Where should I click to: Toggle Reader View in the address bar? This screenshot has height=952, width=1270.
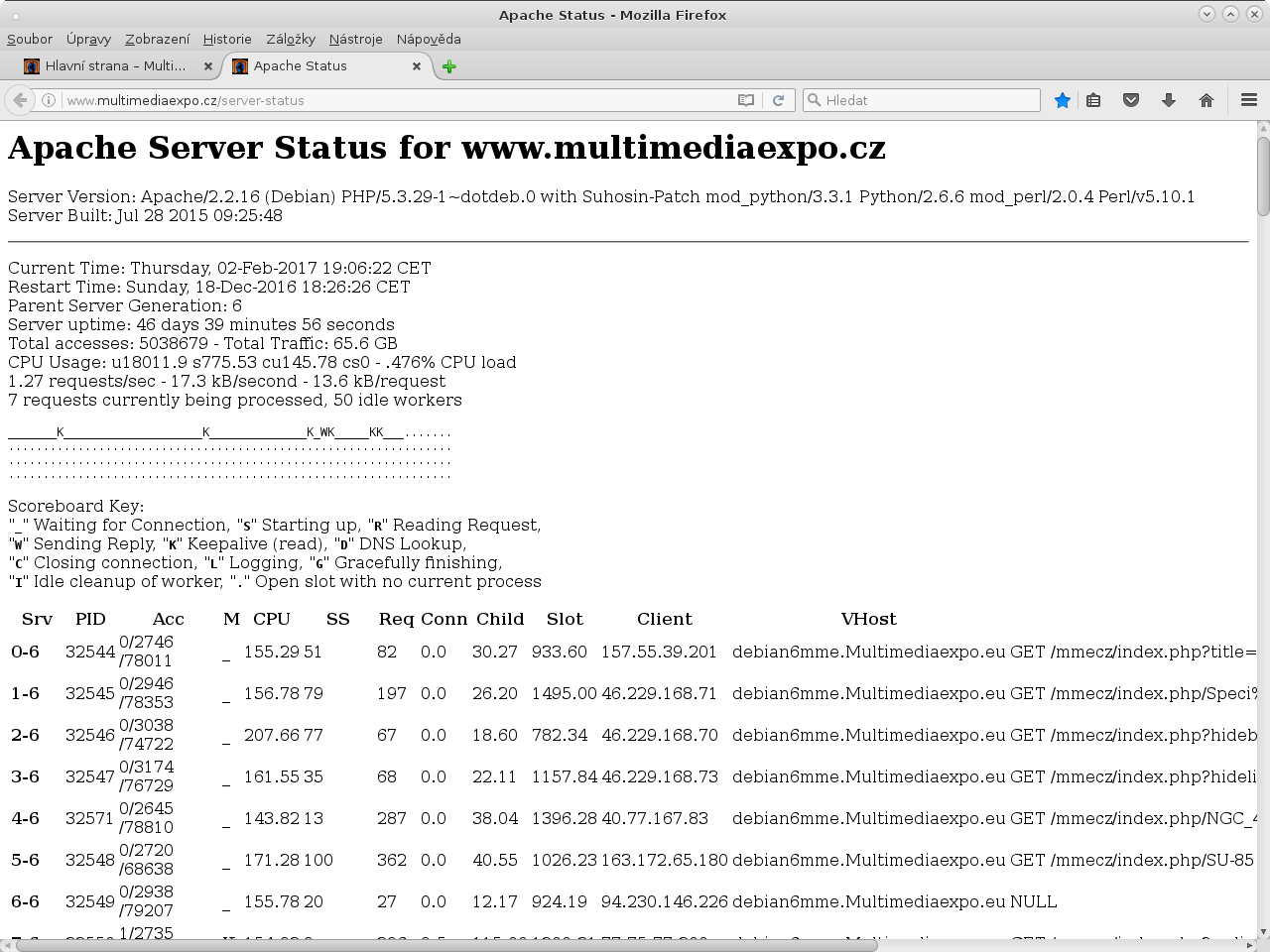coord(746,100)
